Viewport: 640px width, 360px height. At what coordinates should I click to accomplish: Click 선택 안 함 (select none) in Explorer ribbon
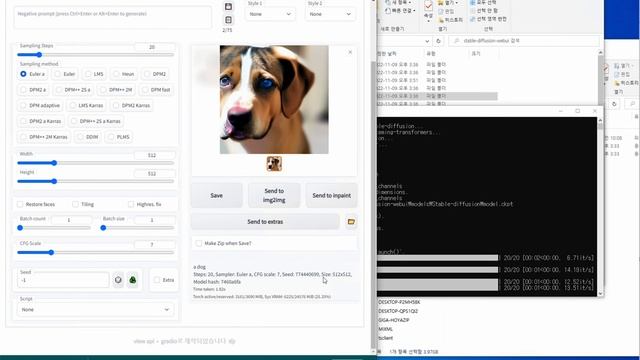coord(484,11)
